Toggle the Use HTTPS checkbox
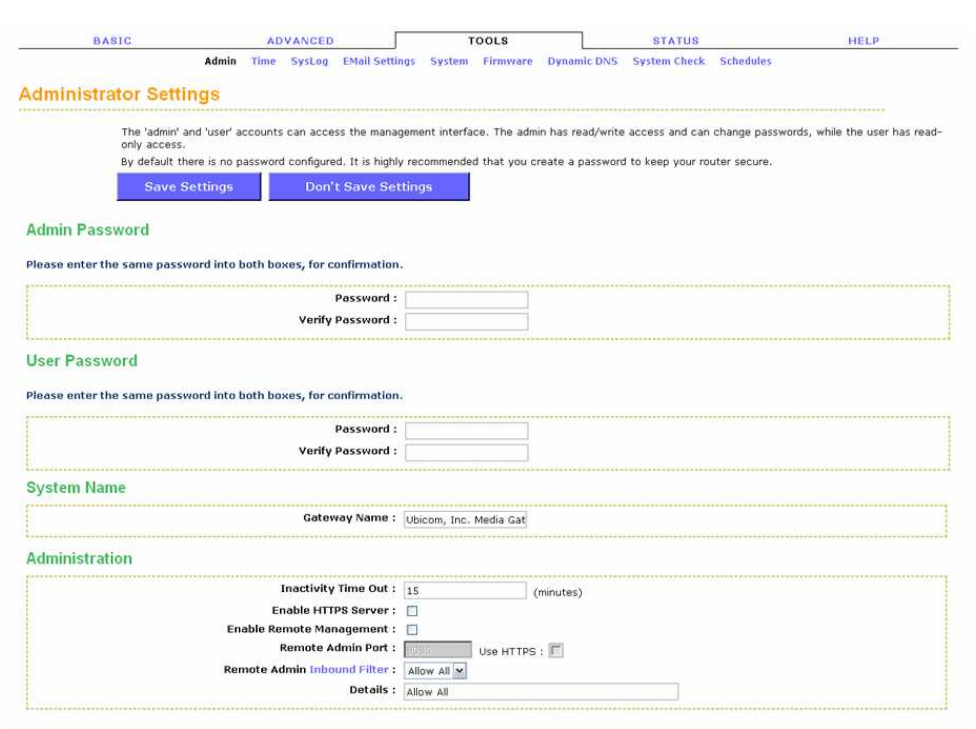976x729 pixels. pos(556,651)
